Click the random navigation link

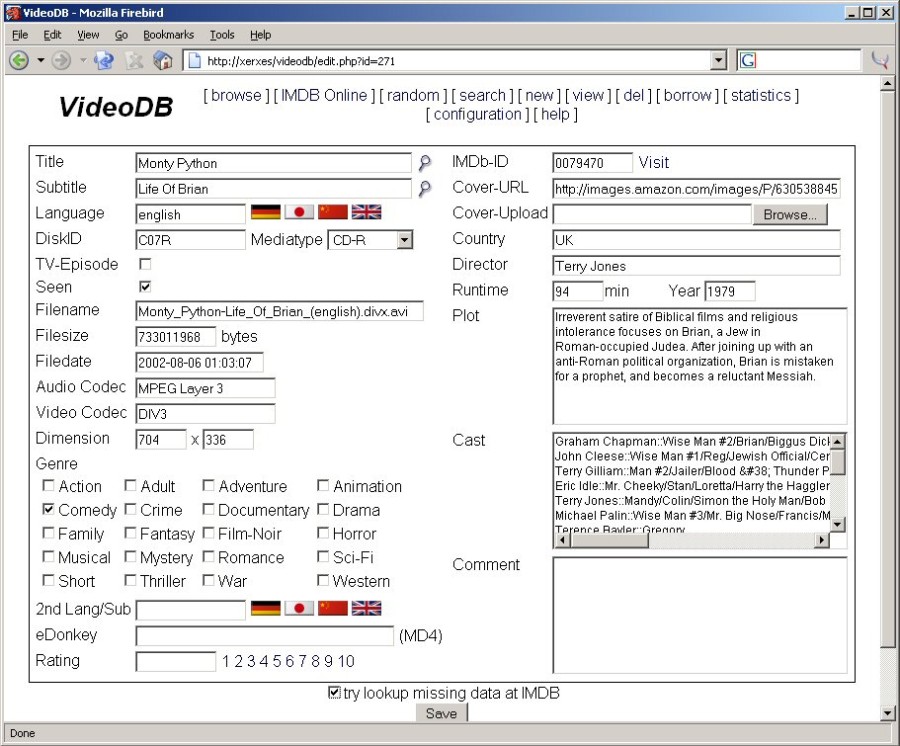click(x=413, y=95)
